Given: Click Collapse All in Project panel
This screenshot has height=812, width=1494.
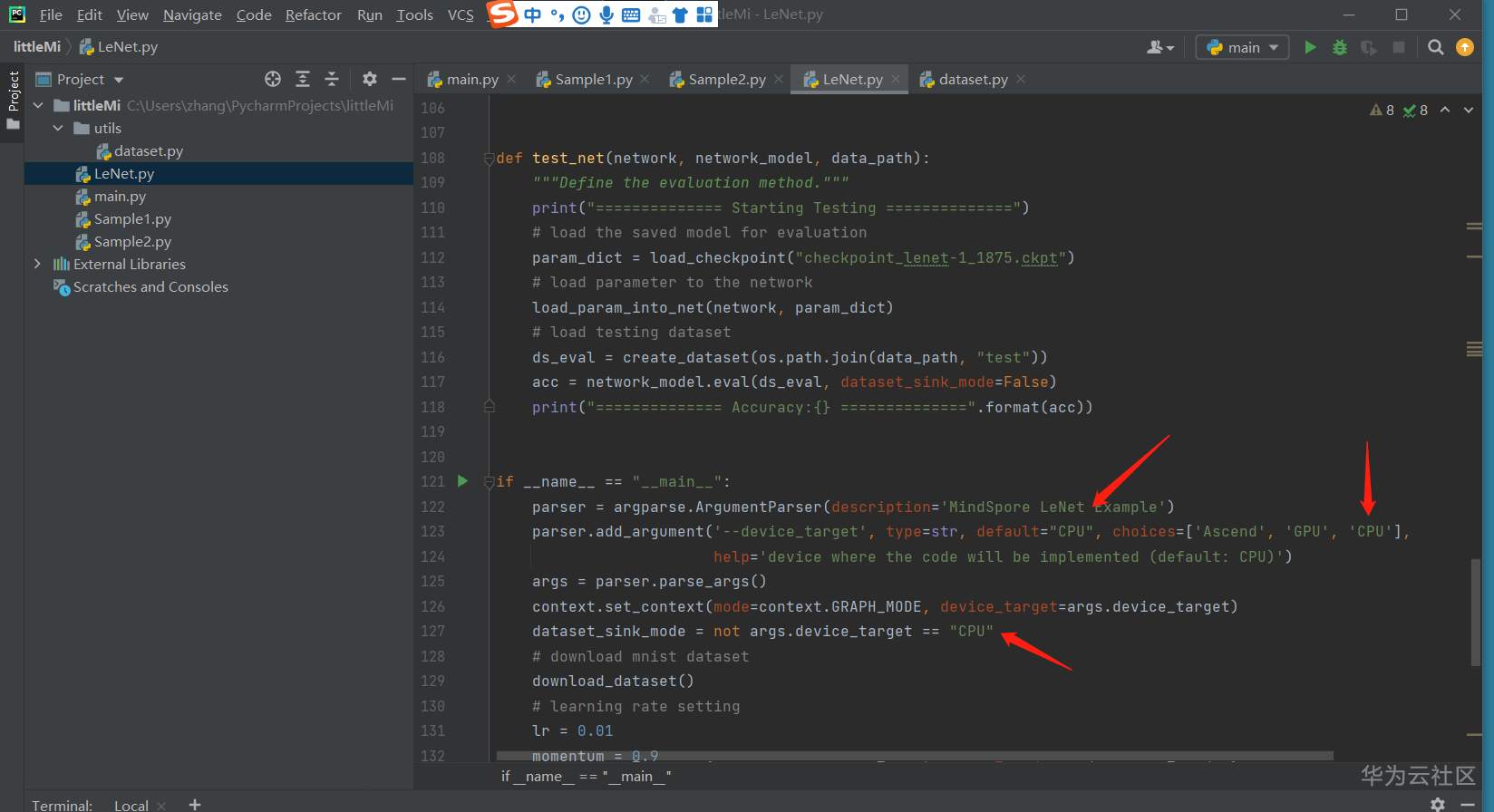Looking at the screenshot, I should 332,79.
